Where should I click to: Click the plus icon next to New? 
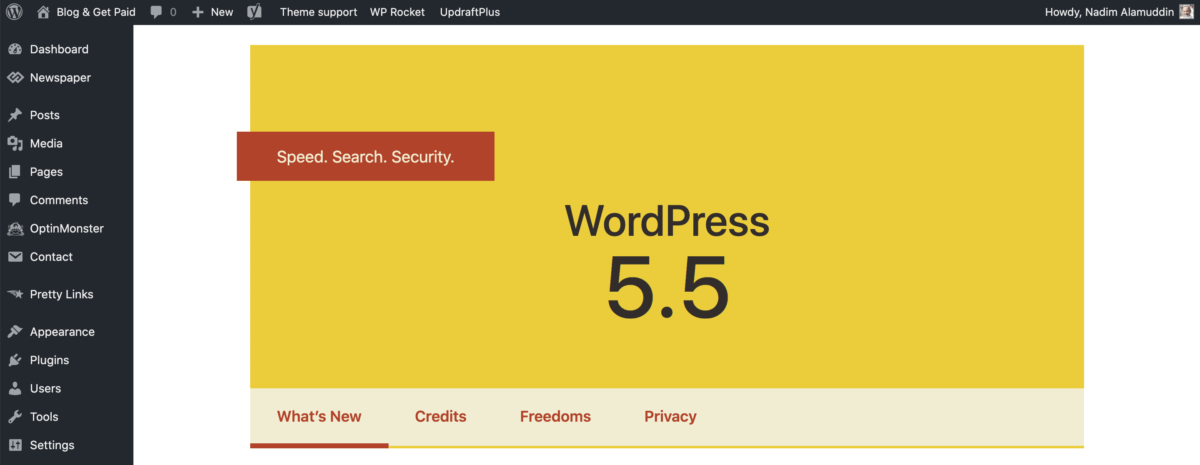[198, 12]
